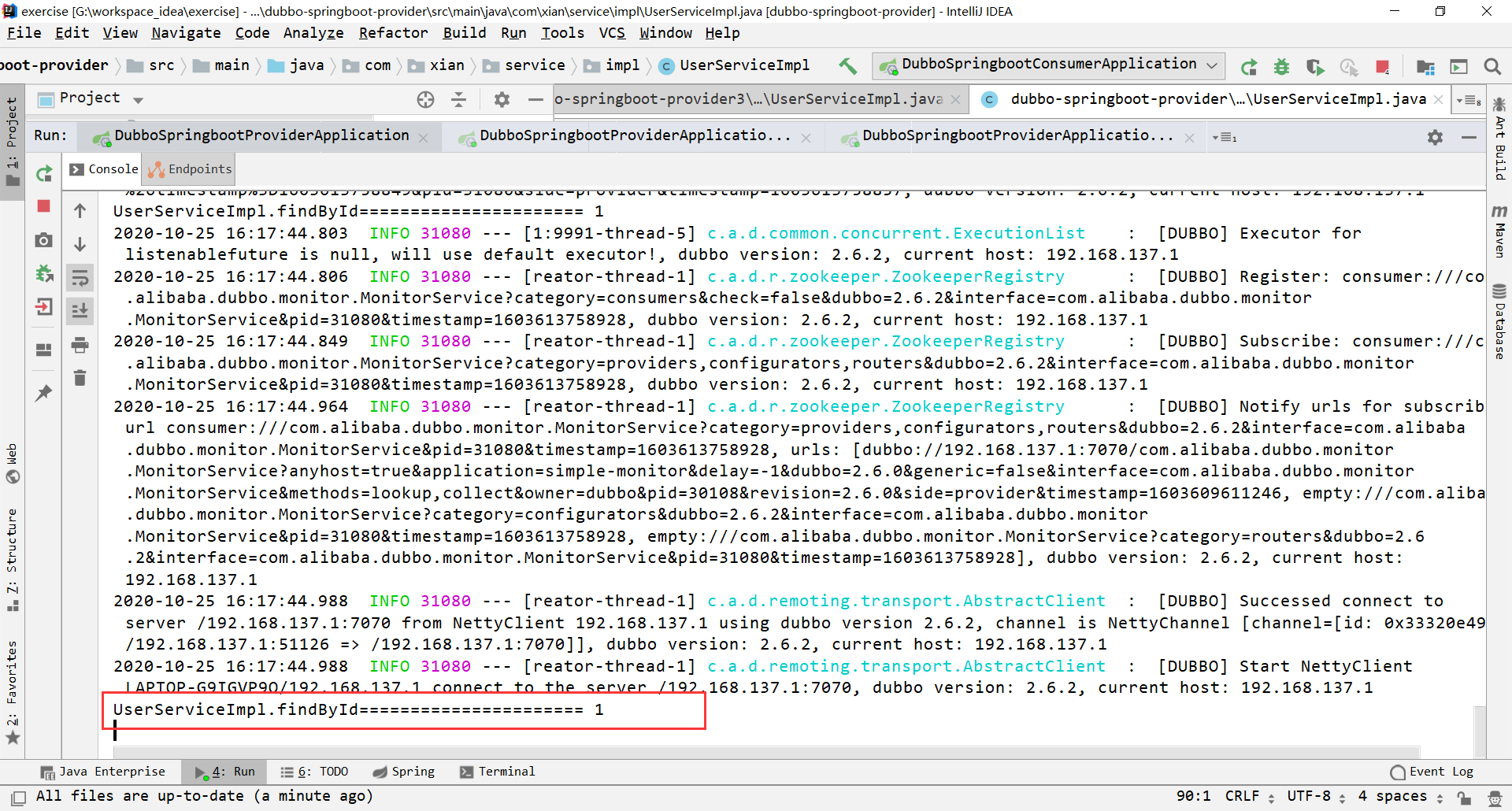1512x811 pixels.
Task: Open the Project view selector dropdown
Action: pos(139,100)
